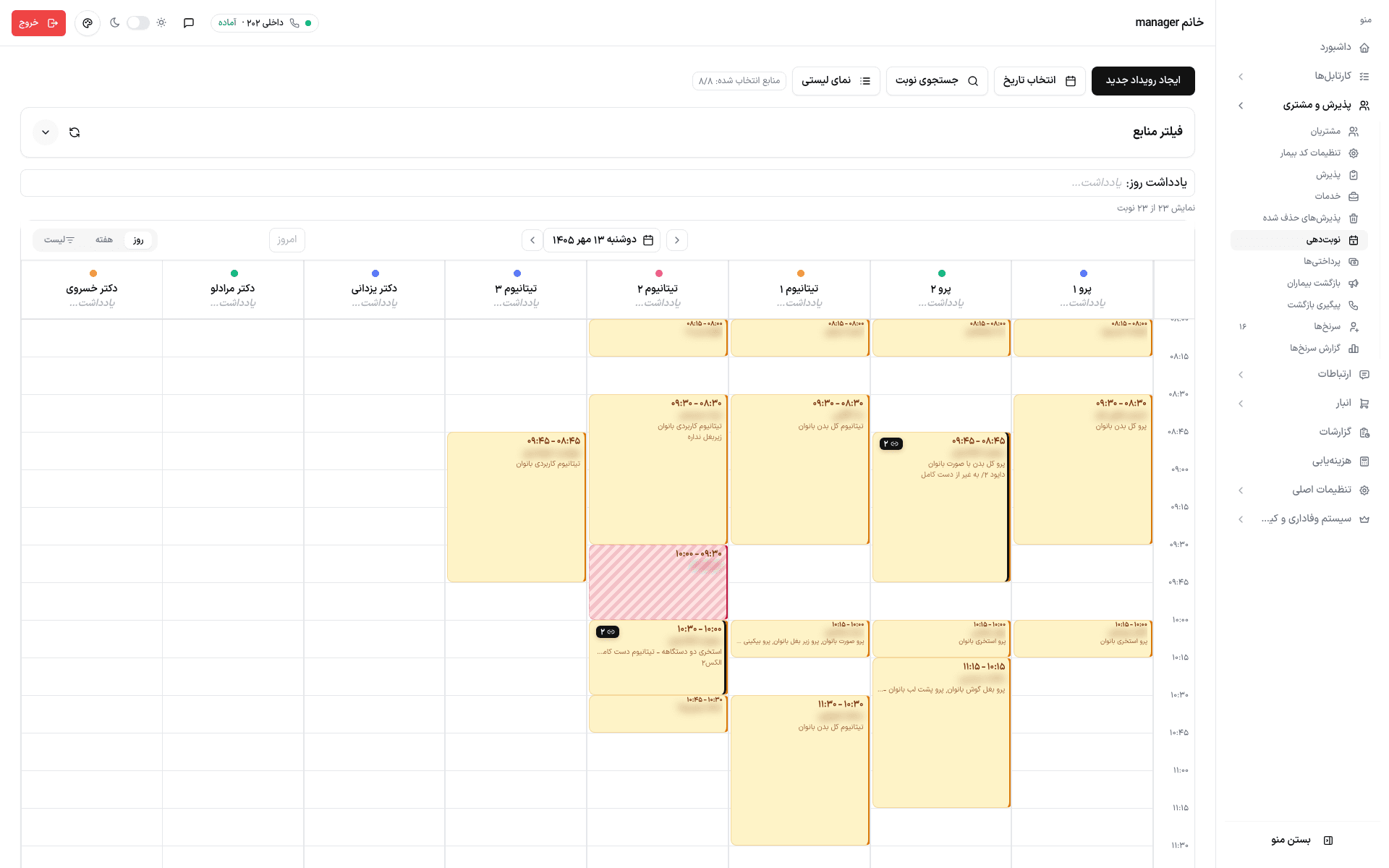Click the یادداشت روز note field
1389x868 pixels.
coord(608,183)
